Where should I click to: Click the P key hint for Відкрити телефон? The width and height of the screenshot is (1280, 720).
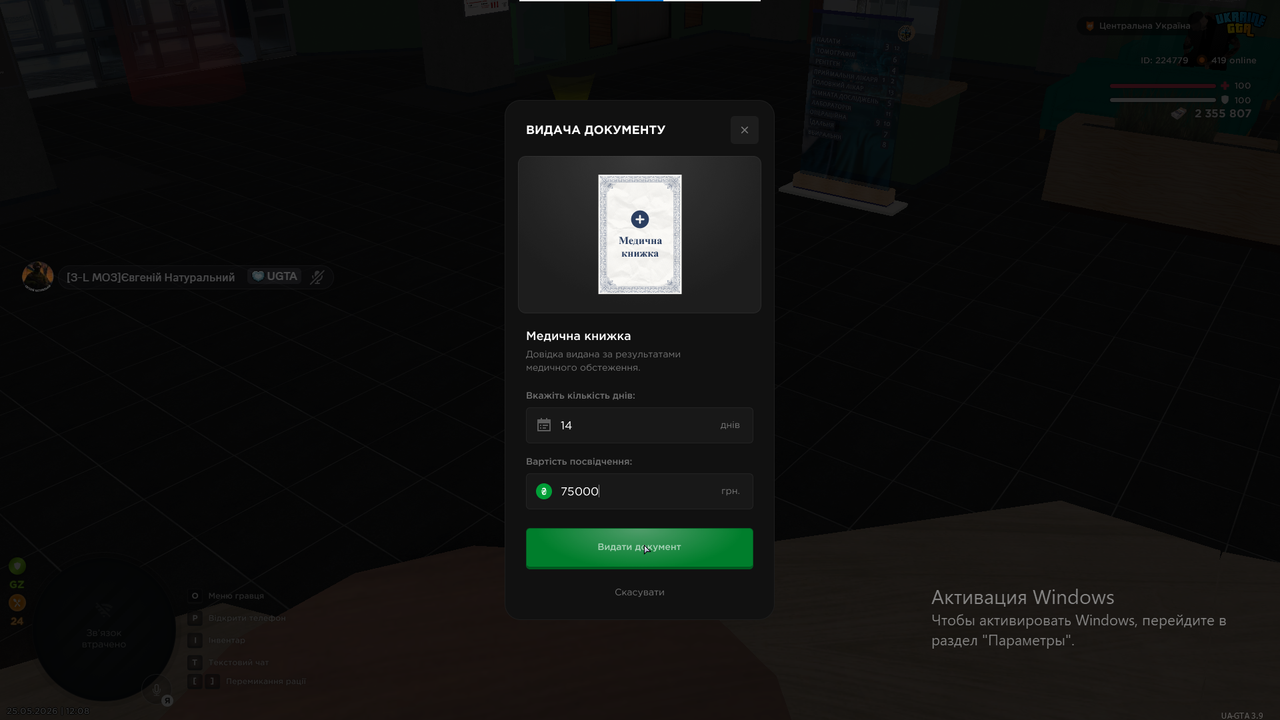pos(195,618)
